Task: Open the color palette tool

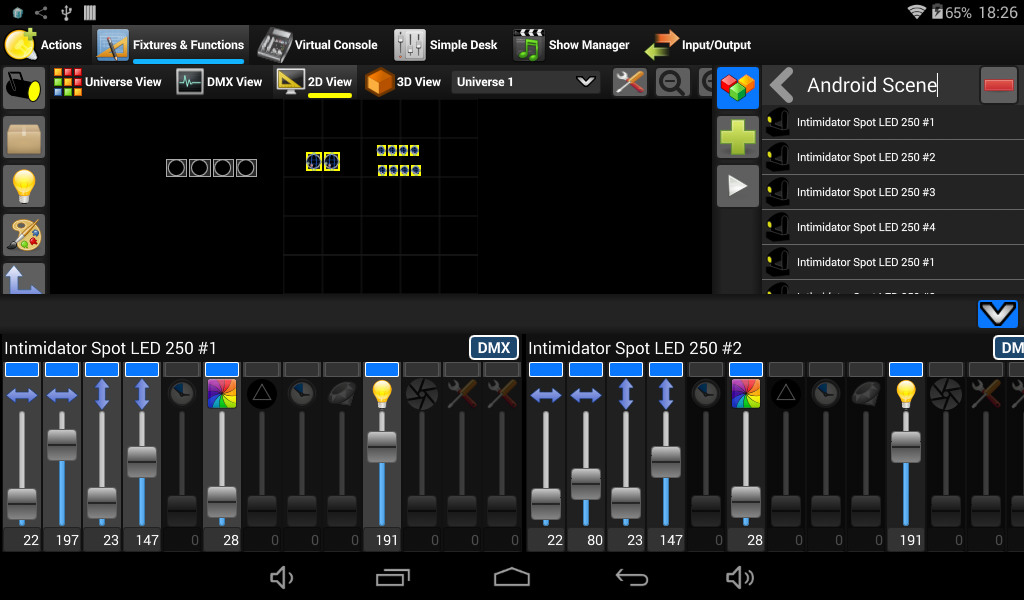Action: (x=24, y=235)
